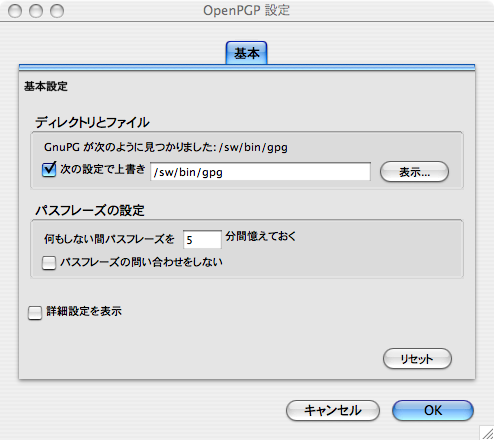This screenshot has height=440, width=494.
Task: Enable パスフレーズの問い合わせをしない checkbox
Action: (x=49, y=263)
